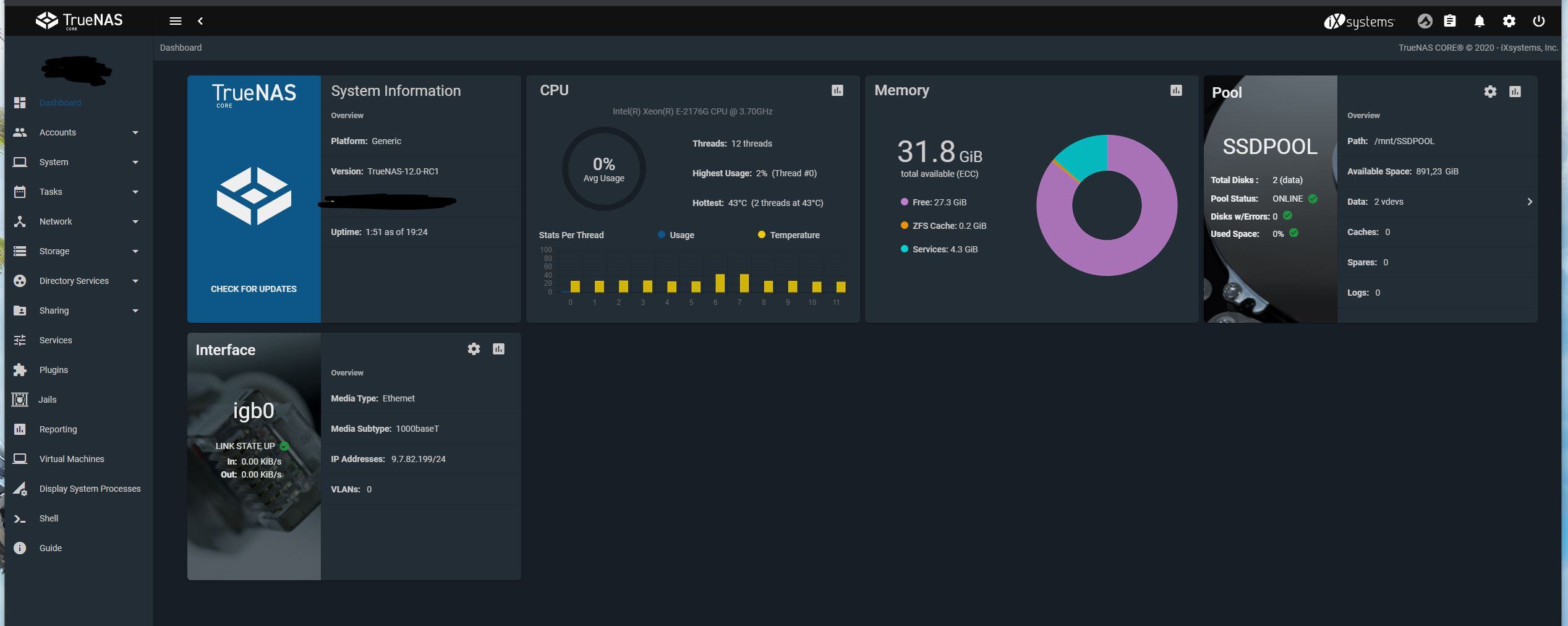Click IP address 9.7.82.199/24
Viewport: 1568px width, 626px height.
[x=419, y=459]
